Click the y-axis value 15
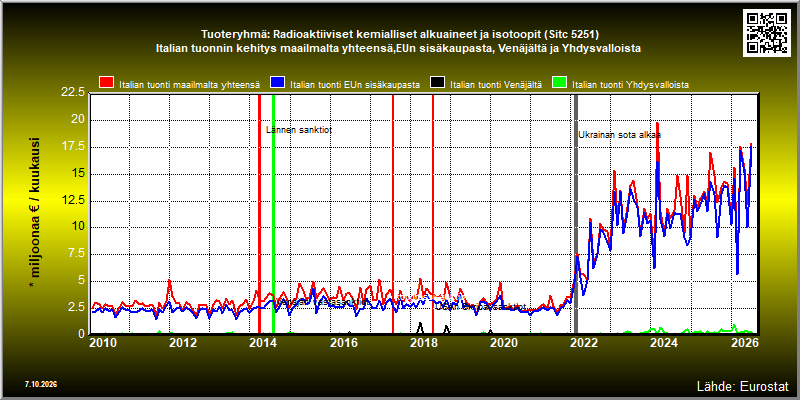 78,173
